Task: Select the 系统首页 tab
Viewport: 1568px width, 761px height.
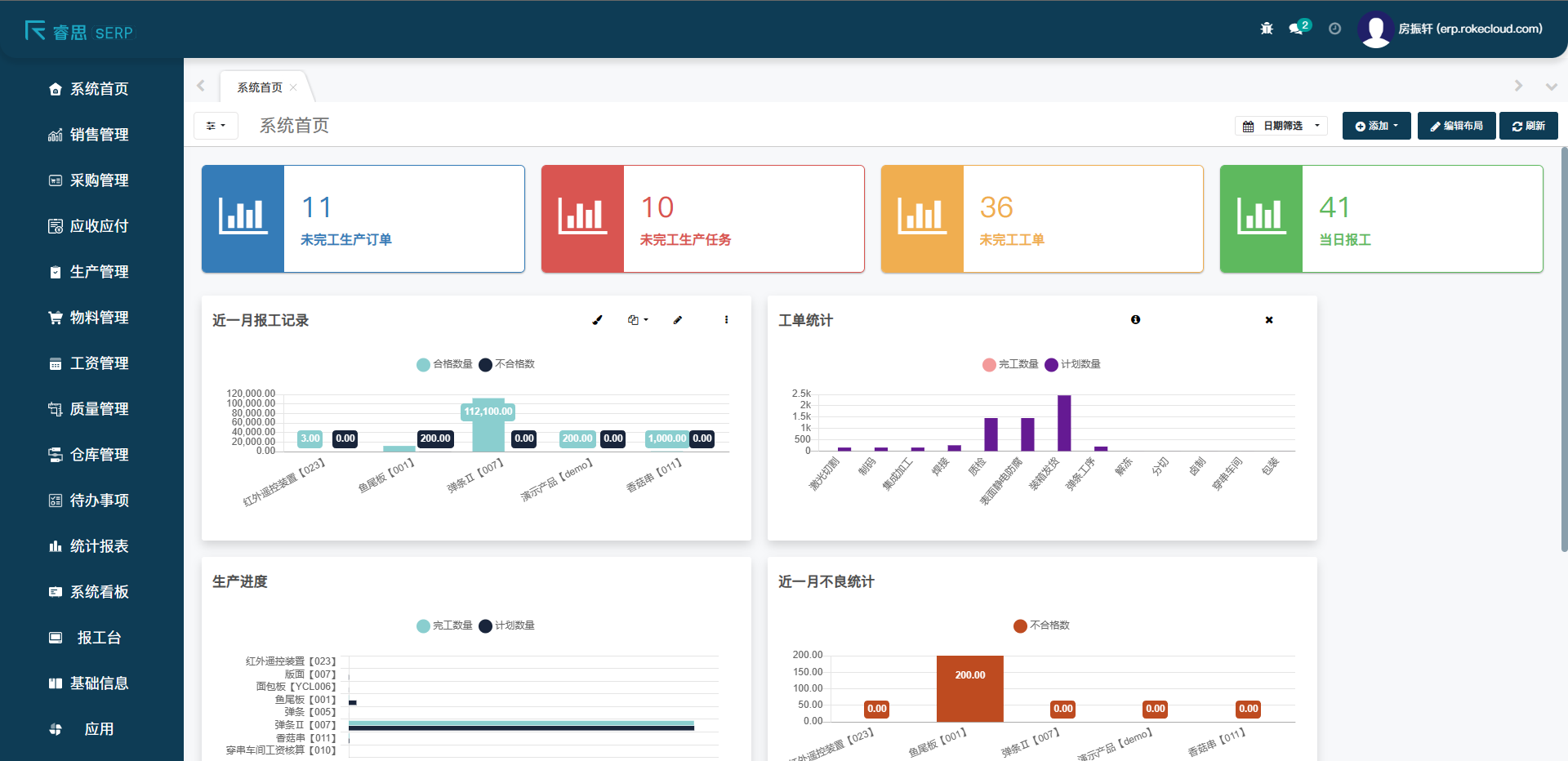Action: tap(260, 87)
